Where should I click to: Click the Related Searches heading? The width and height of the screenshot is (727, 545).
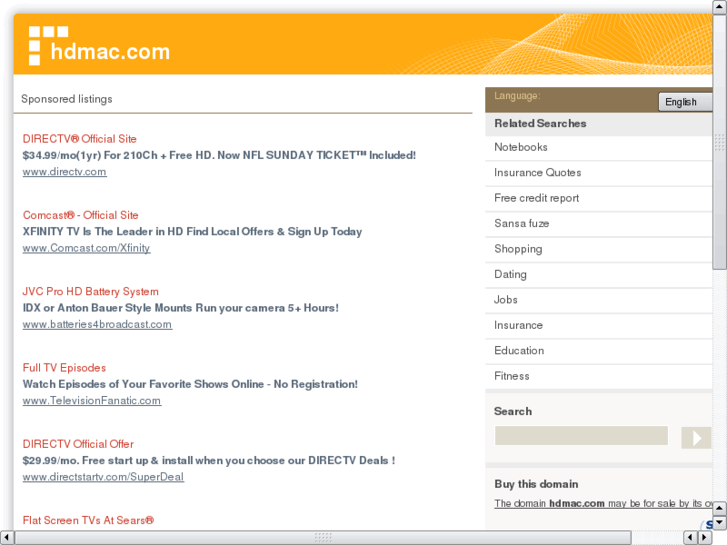coord(540,123)
